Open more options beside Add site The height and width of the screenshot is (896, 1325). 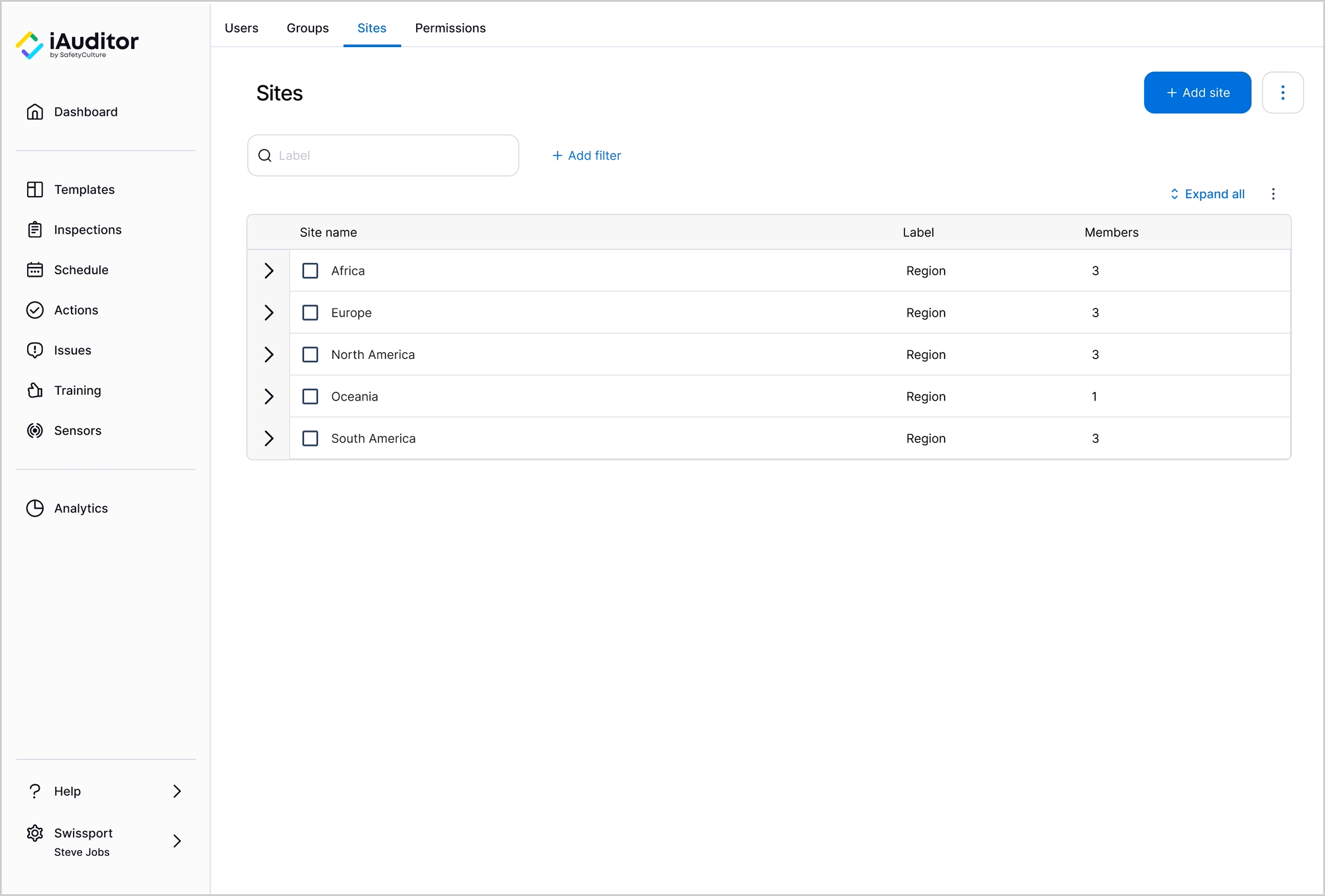coord(1283,93)
